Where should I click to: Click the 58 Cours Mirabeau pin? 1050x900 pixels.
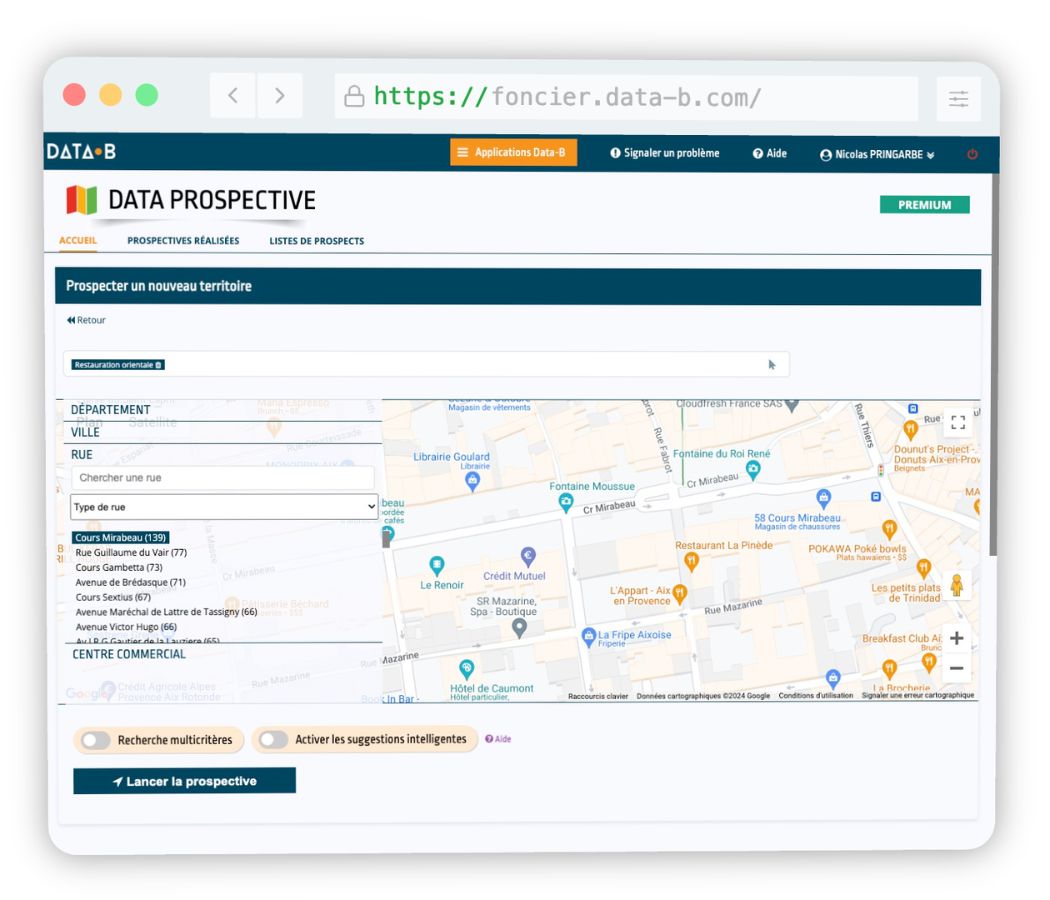point(824,498)
